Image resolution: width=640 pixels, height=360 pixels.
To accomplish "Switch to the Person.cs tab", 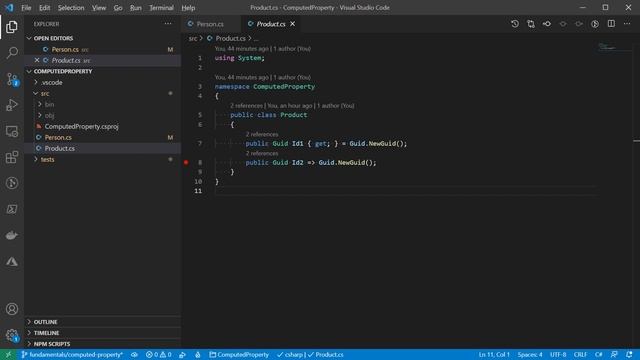I will click(x=211, y=24).
